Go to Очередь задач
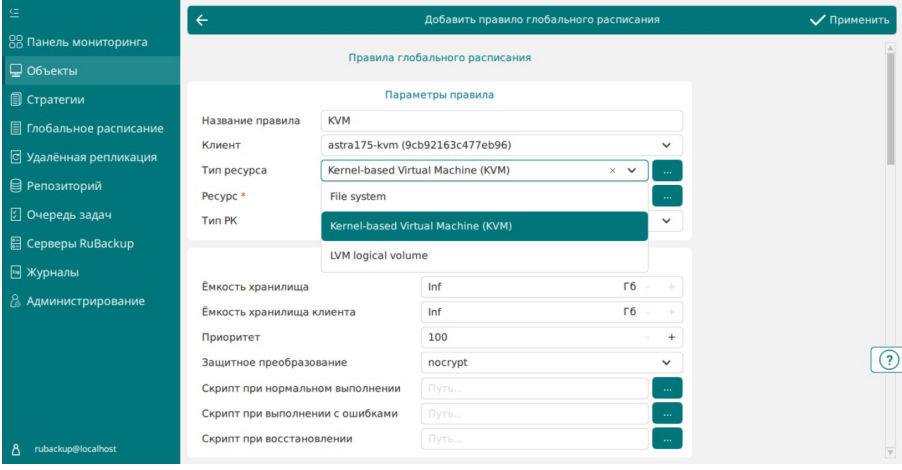The width and height of the screenshot is (902, 470). (61, 215)
